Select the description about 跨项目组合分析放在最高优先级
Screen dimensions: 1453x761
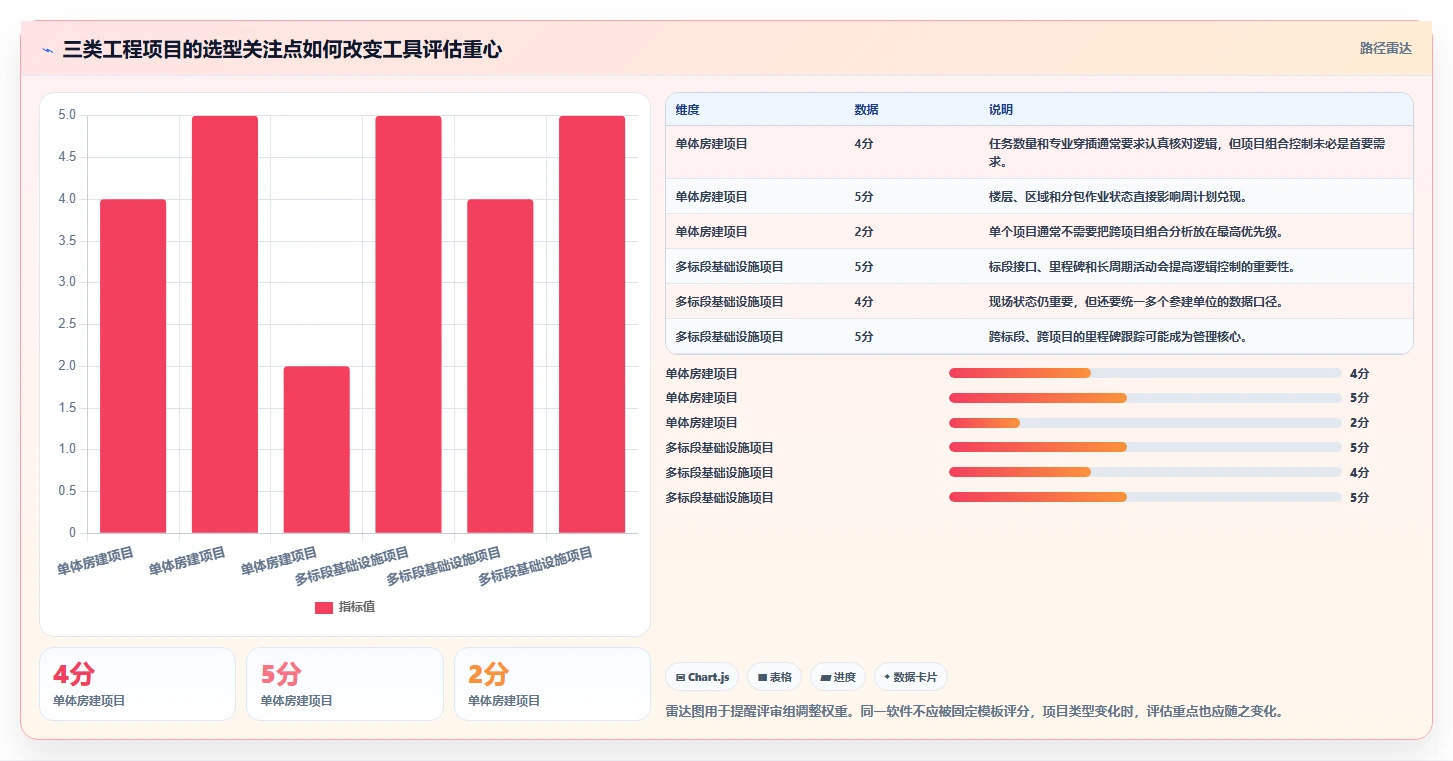[1136, 232]
